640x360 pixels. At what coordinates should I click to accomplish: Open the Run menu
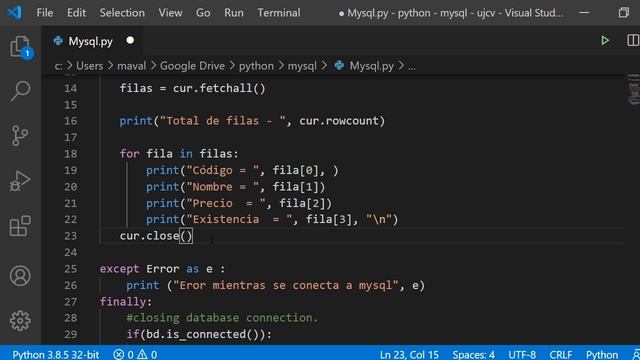coord(234,13)
